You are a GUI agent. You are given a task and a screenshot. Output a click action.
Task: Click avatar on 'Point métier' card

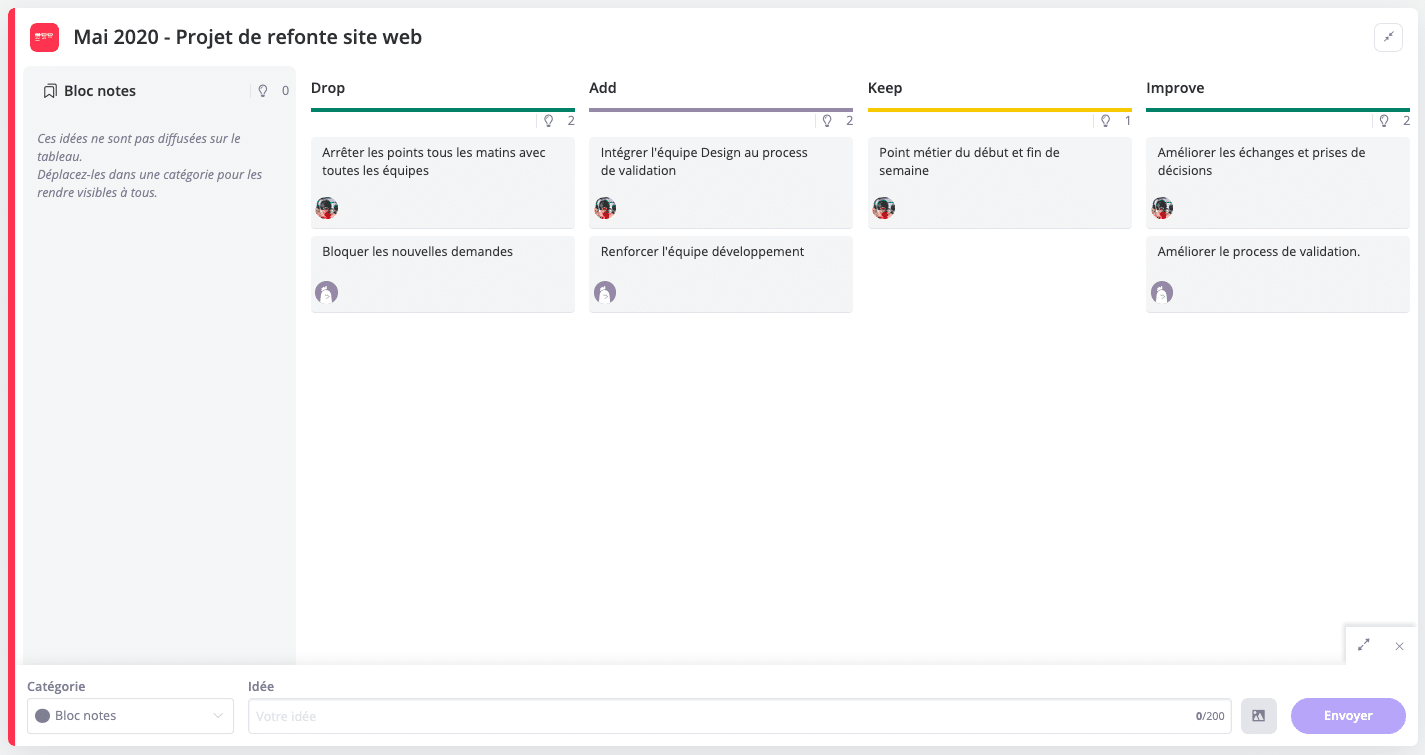883,208
